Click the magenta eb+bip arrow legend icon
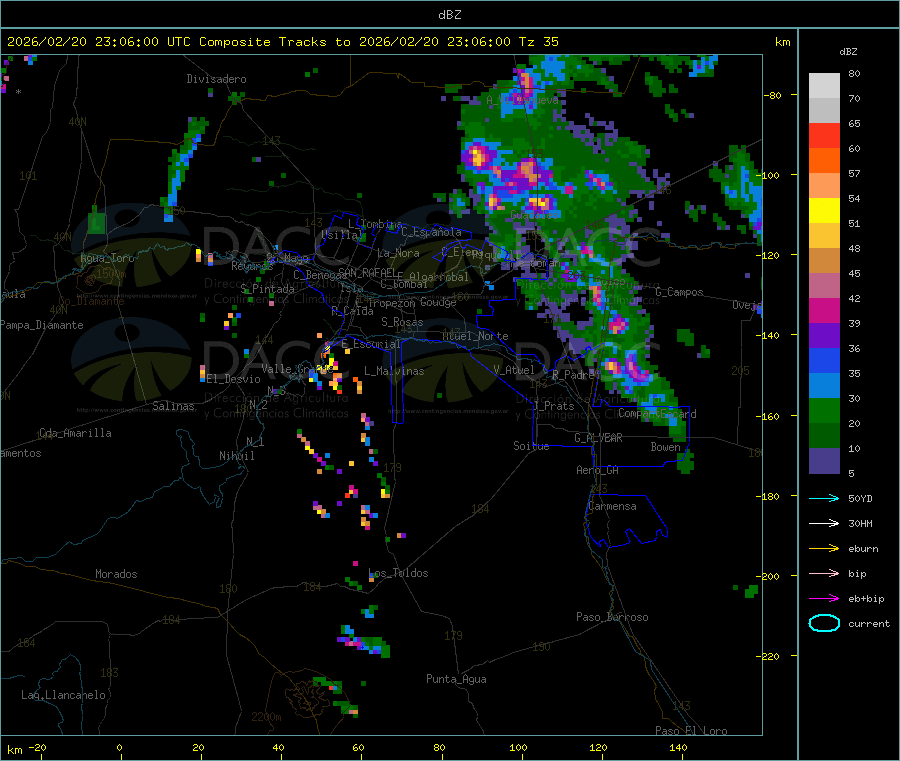Viewport: 900px width, 761px height. pos(824,598)
